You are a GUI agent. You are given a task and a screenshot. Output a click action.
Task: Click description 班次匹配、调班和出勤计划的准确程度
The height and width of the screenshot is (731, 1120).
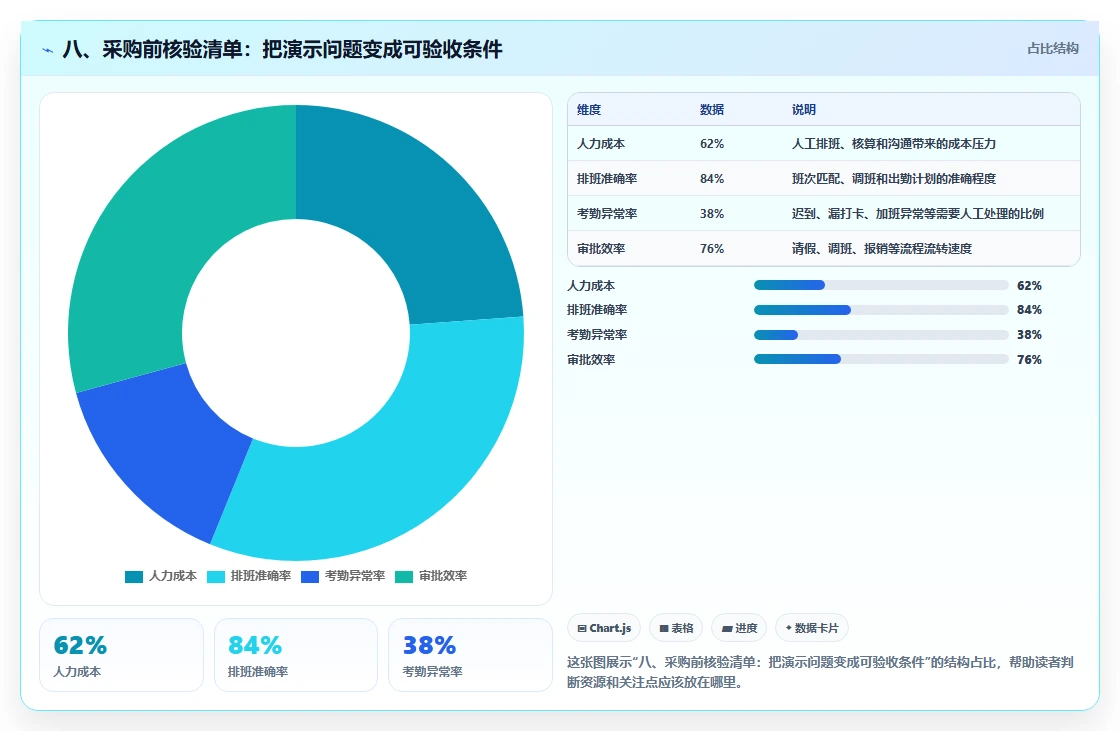894,179
